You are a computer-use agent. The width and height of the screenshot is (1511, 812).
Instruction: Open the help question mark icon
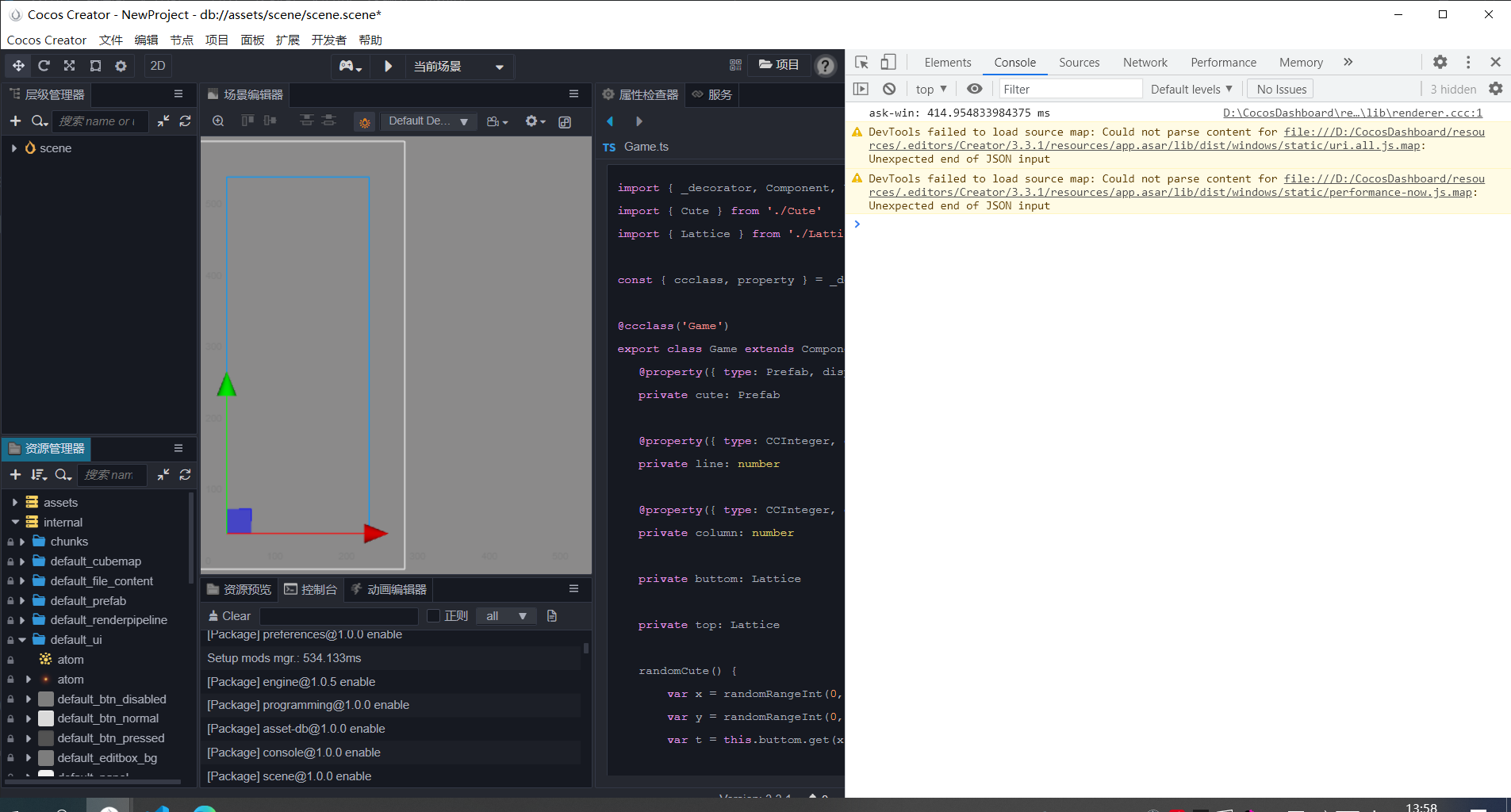pyautogui.click(x=825, y=66)
